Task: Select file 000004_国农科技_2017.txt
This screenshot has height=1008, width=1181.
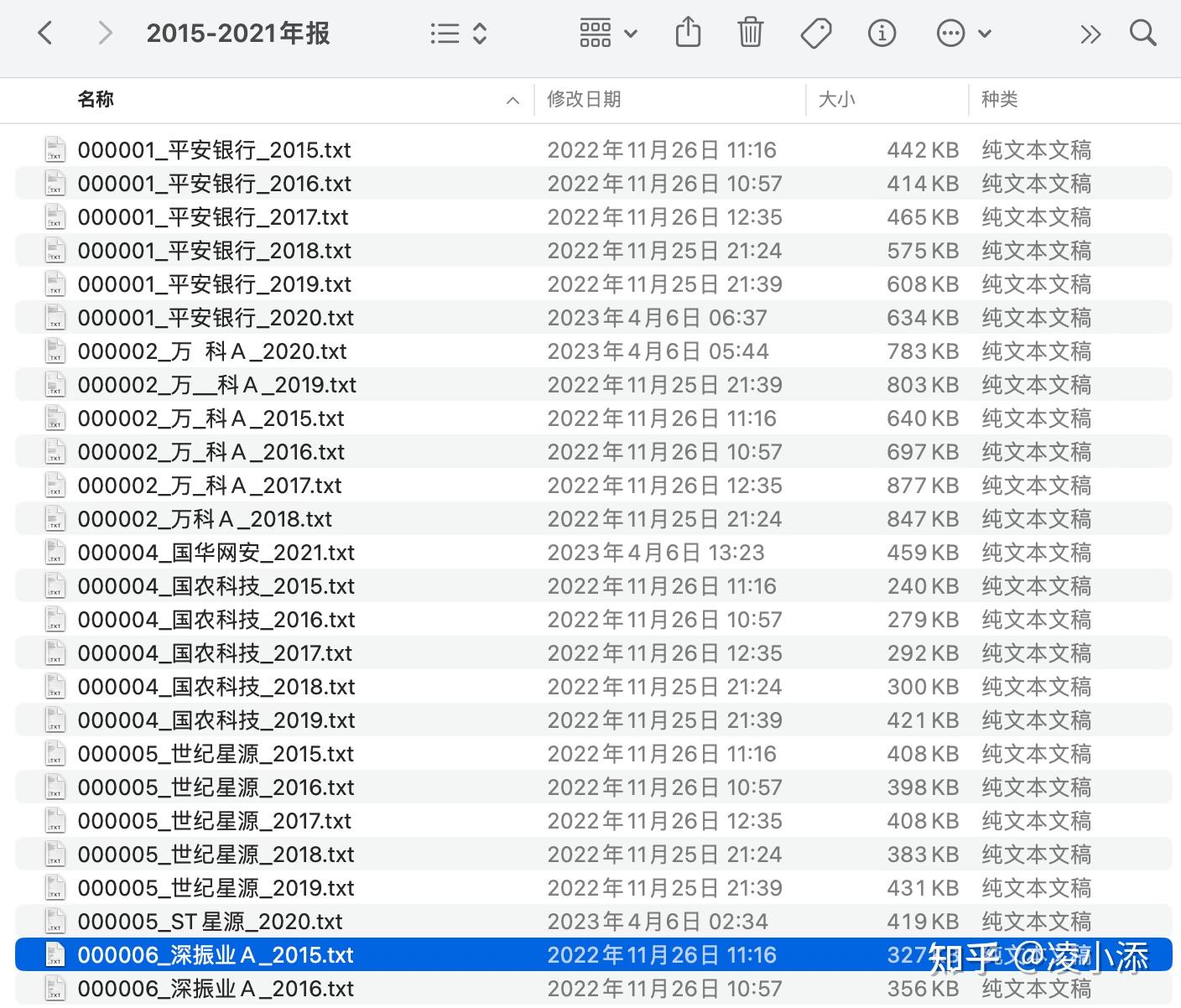Action: pyautogui.click(x=594, y=653)
